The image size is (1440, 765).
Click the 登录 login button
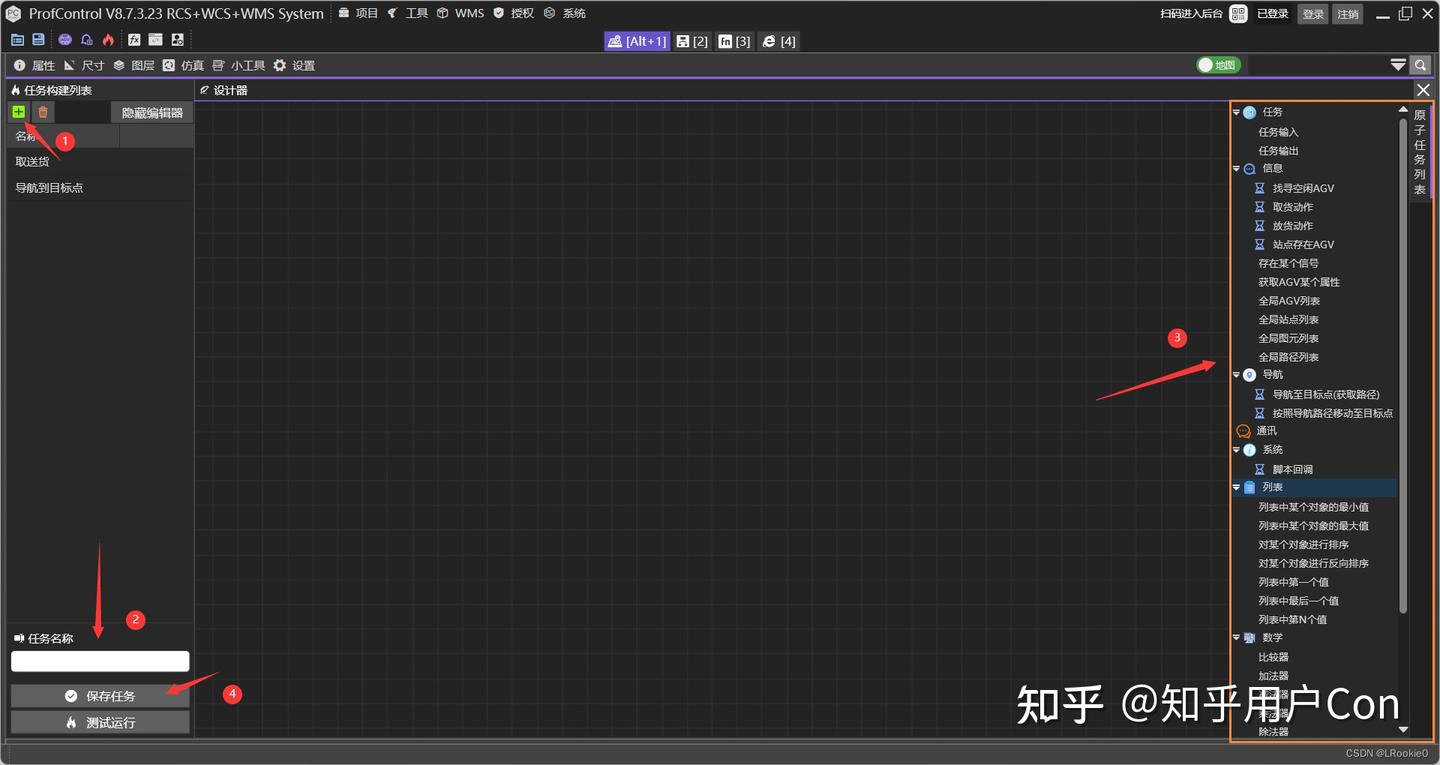point(1312,13)
